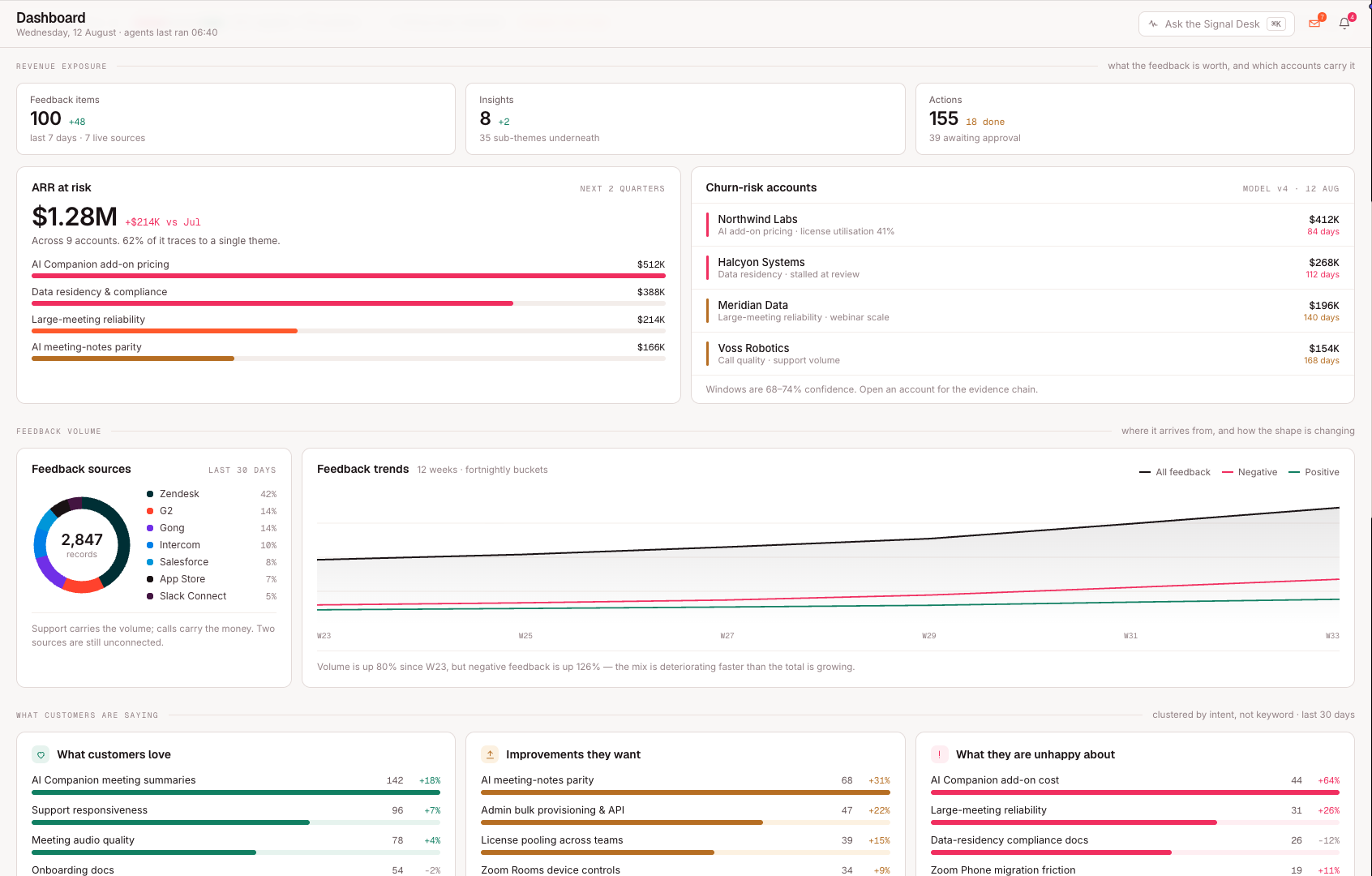Click the upload icon beside Improvements they want

[x=490, y=754]
